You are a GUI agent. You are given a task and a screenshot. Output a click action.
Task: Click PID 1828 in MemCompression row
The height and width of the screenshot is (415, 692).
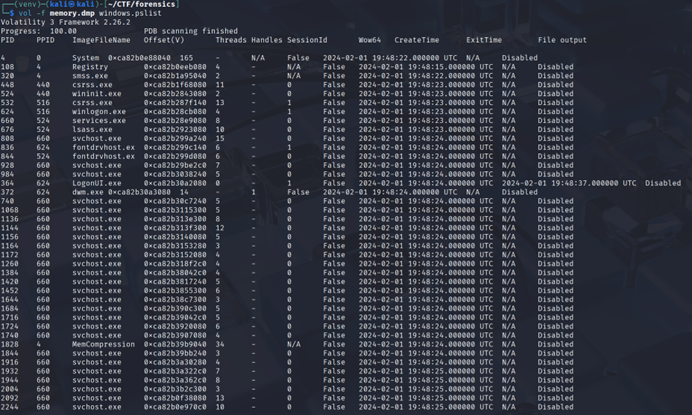click(10, 344)
